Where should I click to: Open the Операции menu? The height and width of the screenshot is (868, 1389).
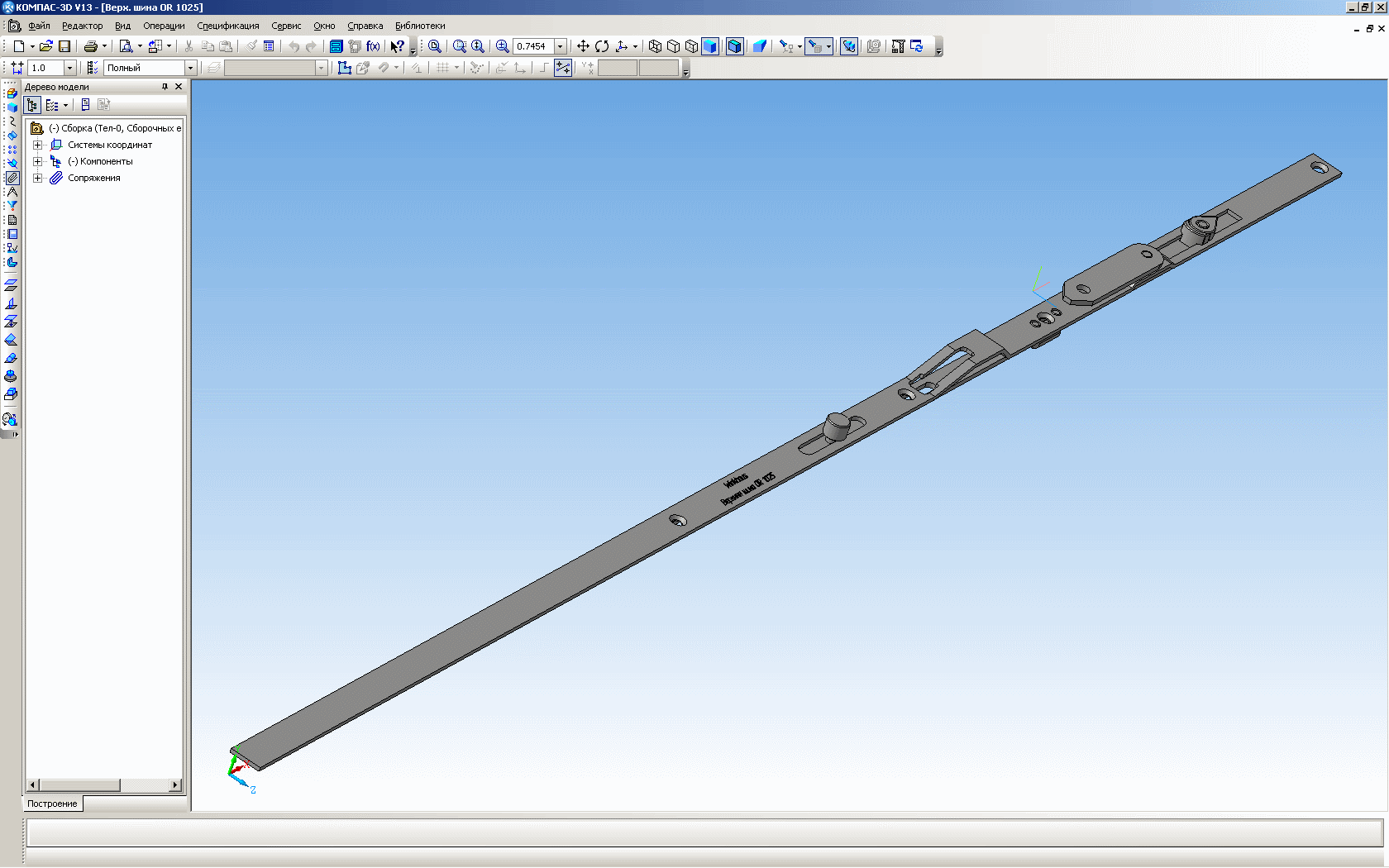coord(164,26)
